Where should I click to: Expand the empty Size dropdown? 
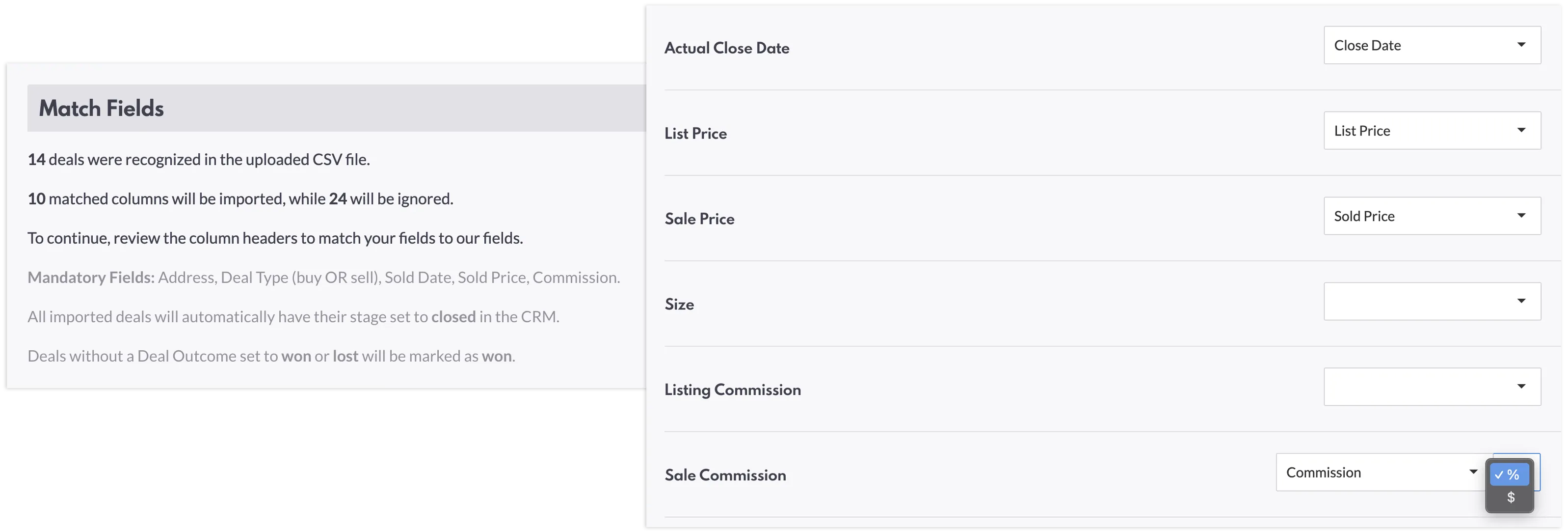point(1432,301)
